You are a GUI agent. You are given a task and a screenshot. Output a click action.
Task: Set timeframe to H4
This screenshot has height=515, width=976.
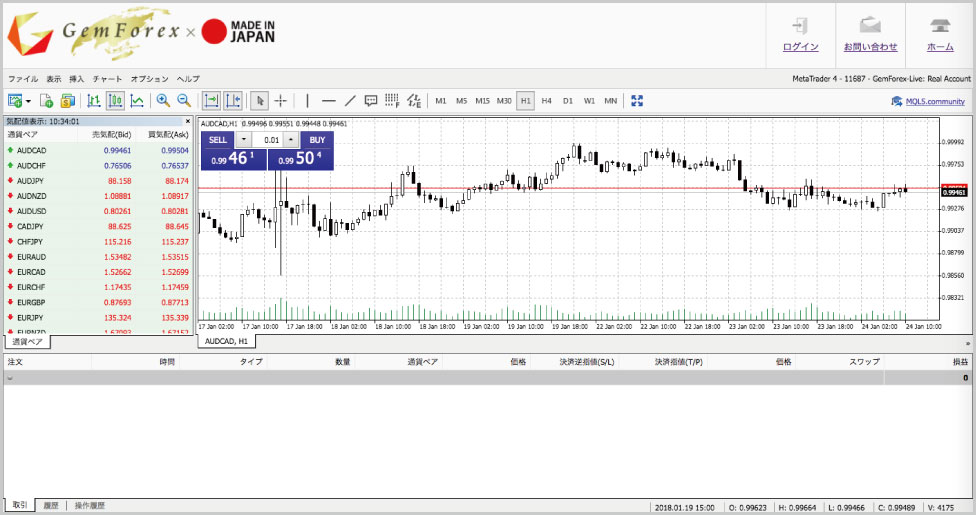[547, 100]
